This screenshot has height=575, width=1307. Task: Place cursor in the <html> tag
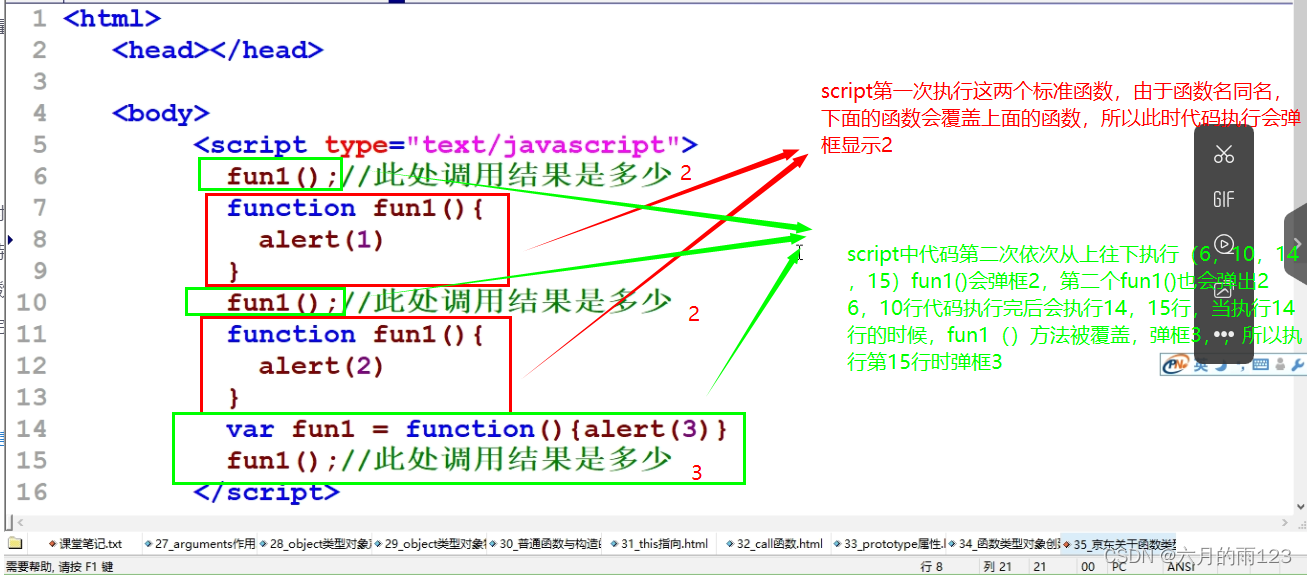click(x=112, y=18)
